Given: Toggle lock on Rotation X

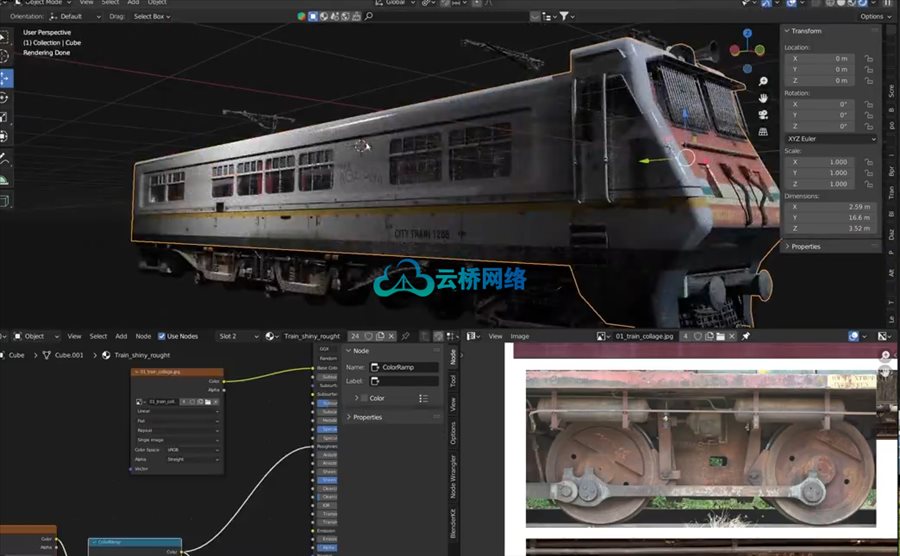Looking at the screenshot, I should (868, 104).
